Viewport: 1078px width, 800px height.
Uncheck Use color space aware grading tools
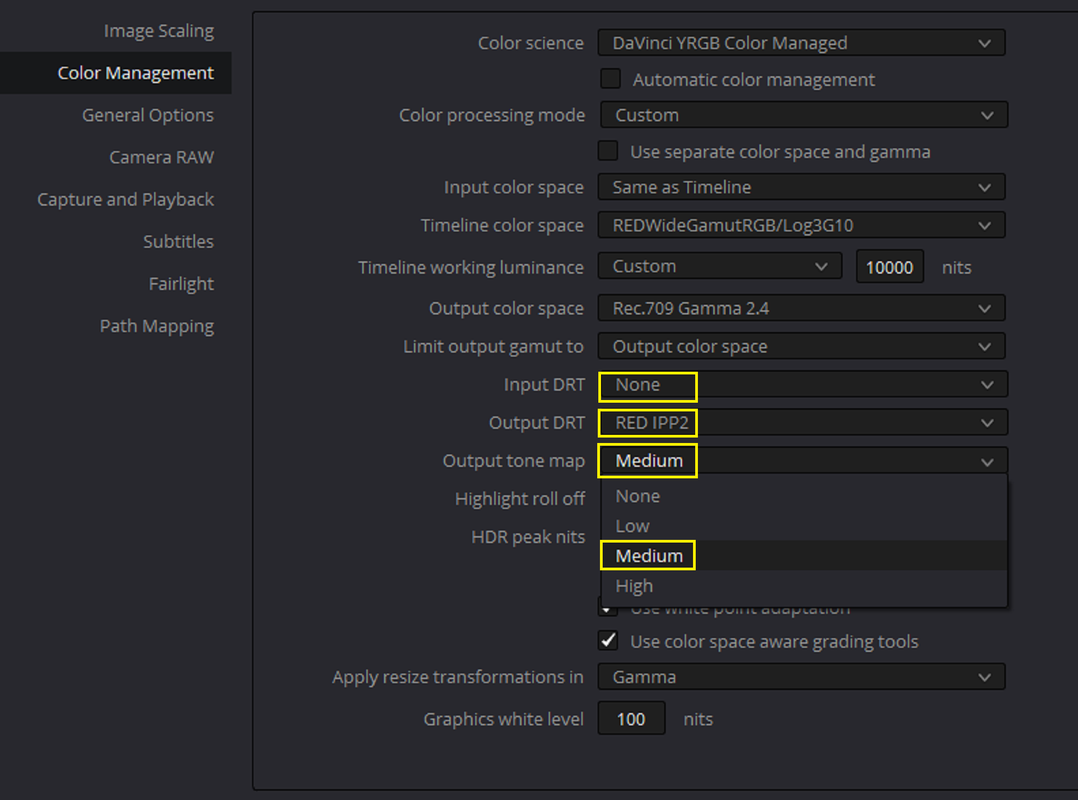click(608, 641)
